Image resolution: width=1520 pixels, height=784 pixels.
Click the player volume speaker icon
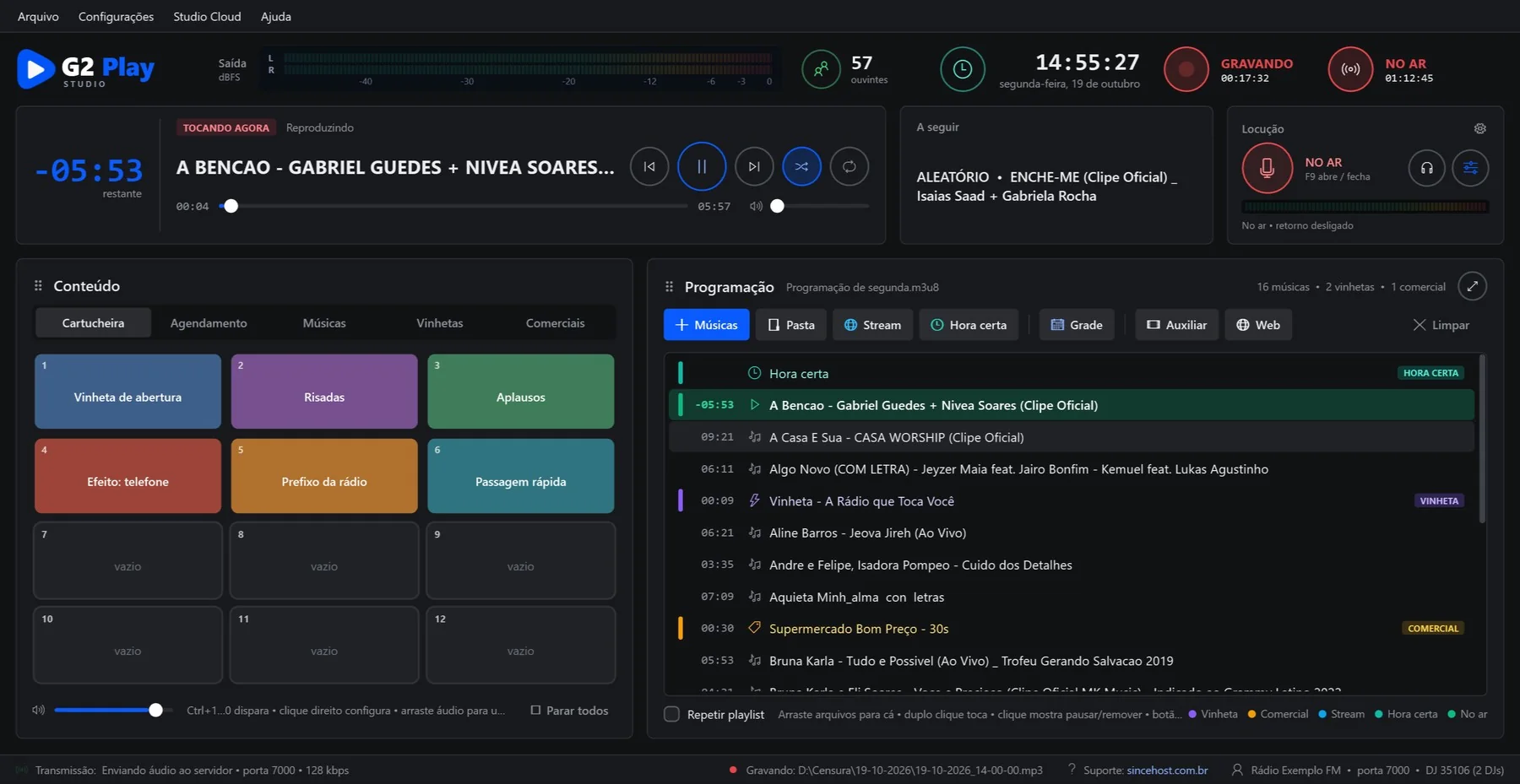tap(756, 206)
